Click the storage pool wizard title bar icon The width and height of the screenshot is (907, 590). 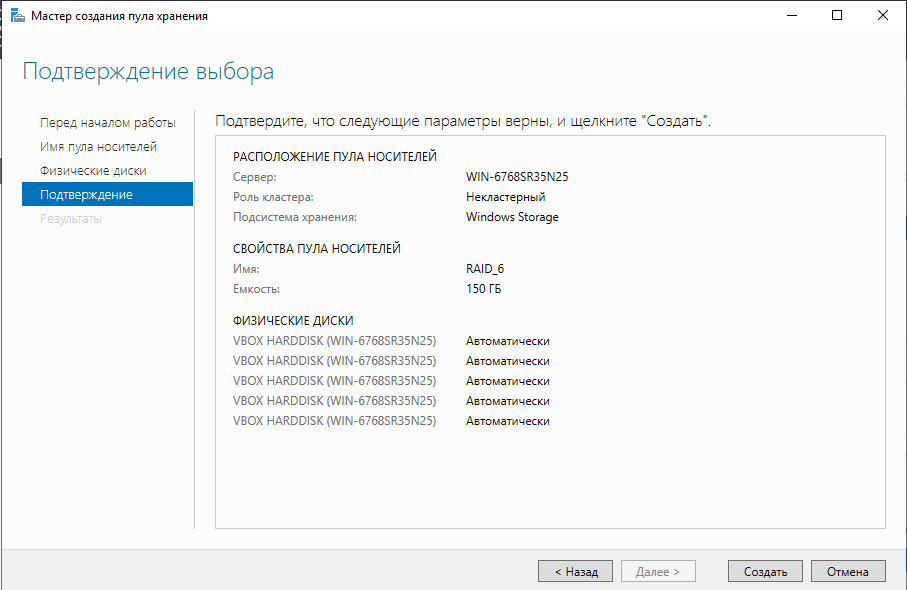click(17, 16)
